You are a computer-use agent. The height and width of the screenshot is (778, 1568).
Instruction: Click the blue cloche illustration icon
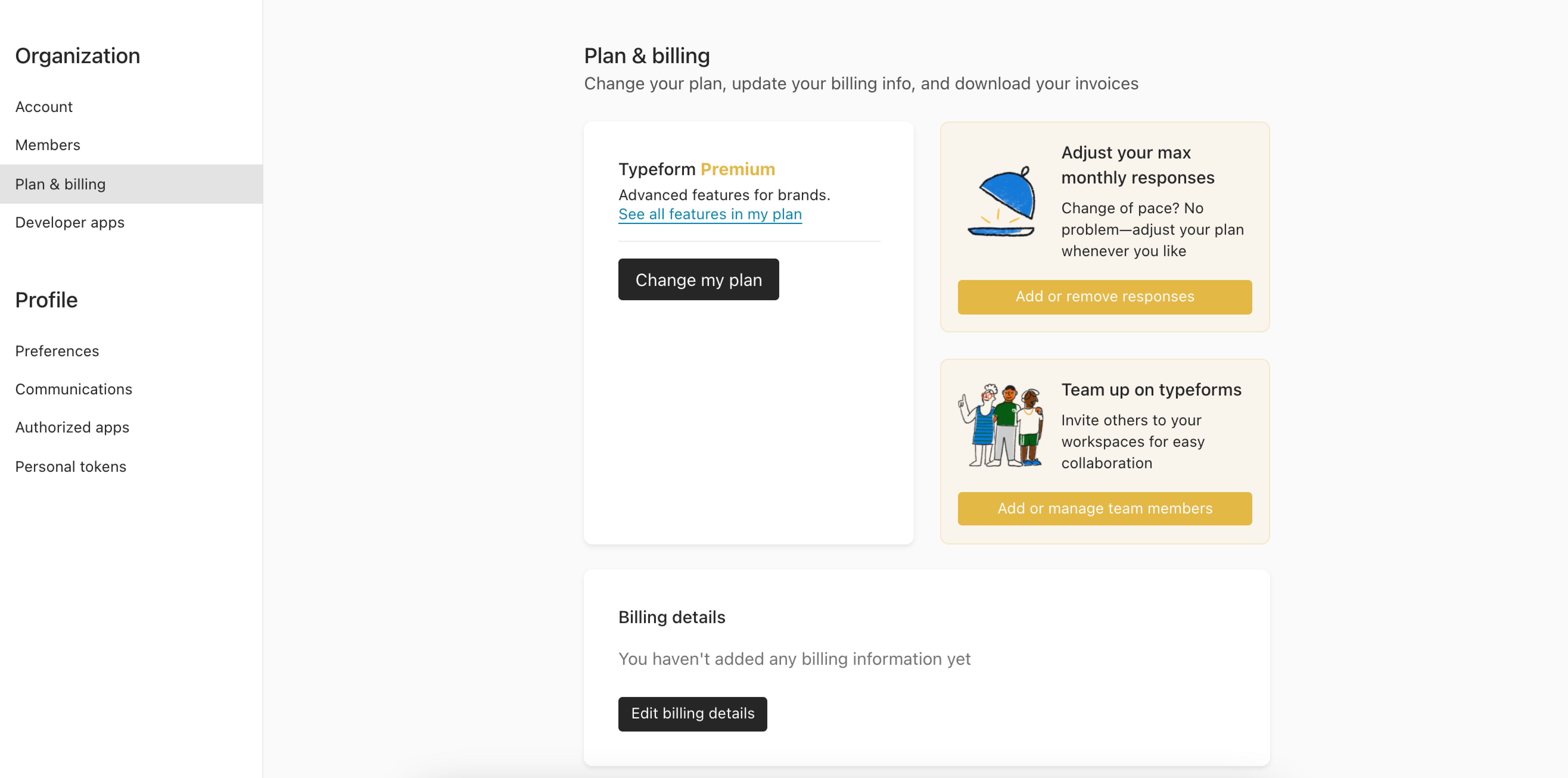click(x=1001, y=202)
